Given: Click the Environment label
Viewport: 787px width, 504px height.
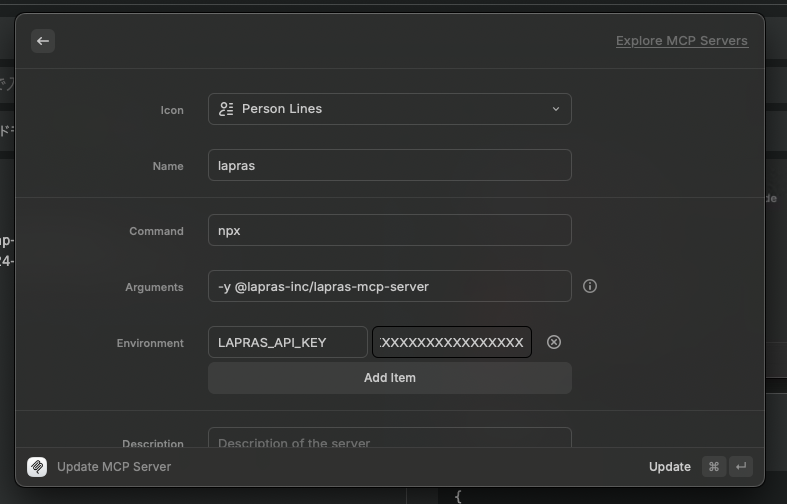Looking at the screenshot, I should [150, 343].
